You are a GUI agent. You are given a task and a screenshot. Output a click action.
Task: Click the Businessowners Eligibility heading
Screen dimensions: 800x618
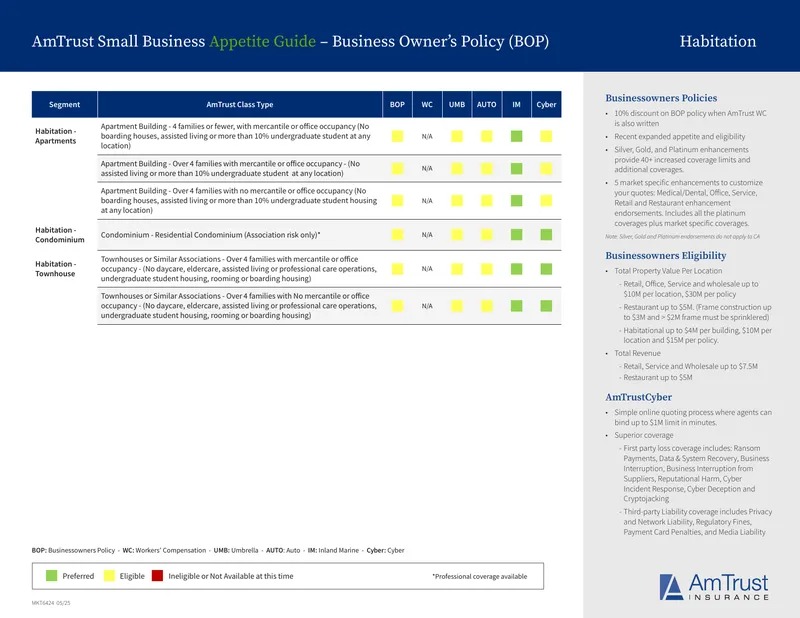[666, 256]
